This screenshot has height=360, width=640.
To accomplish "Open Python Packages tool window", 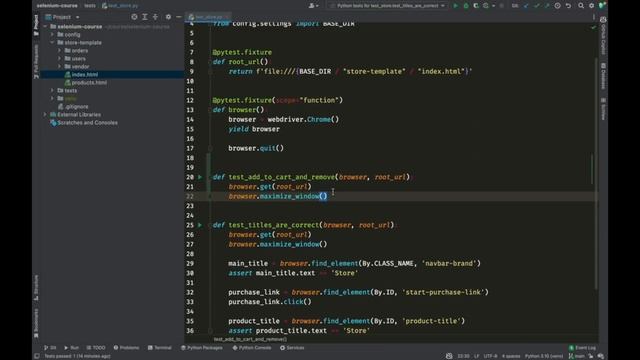I will 202,348.
